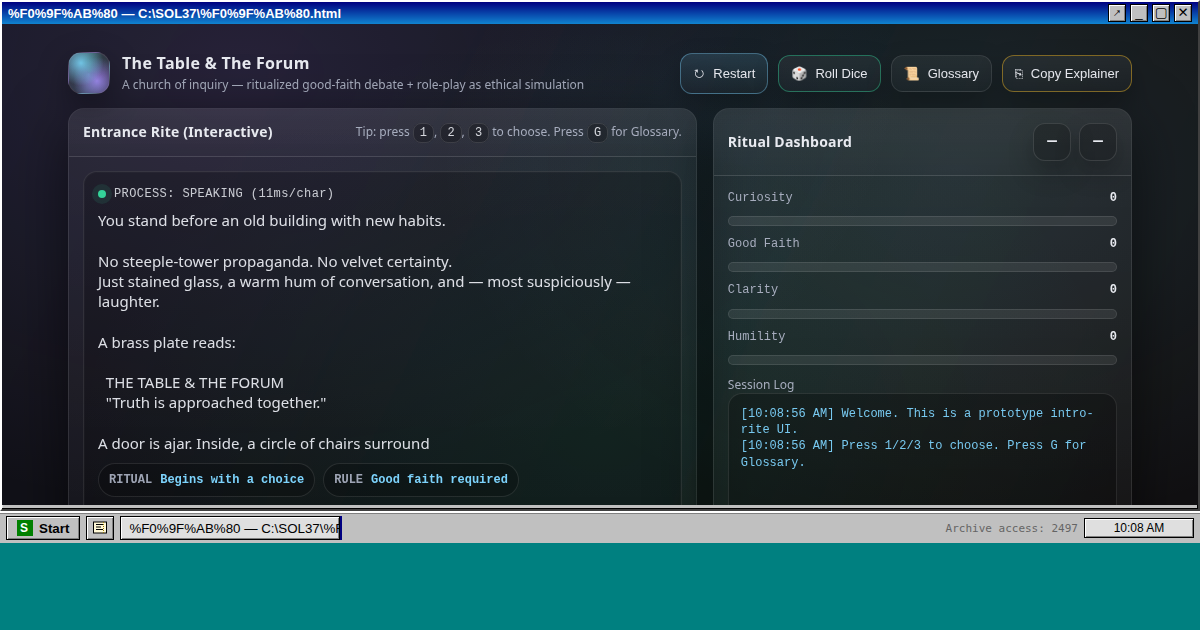Collapse the Ritual Dashboard with leftmost minus button
This screenshot has width=1200, height=630.
pos(1052,142)
